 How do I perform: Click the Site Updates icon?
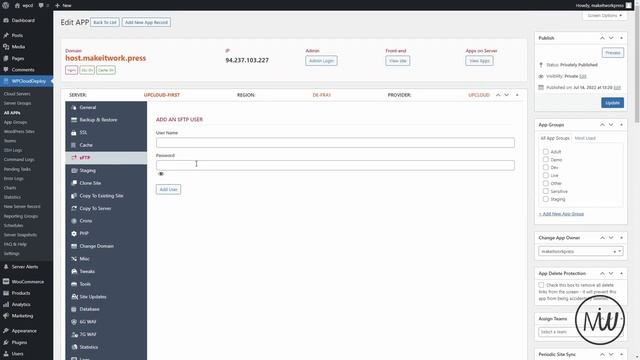[74, 297]
